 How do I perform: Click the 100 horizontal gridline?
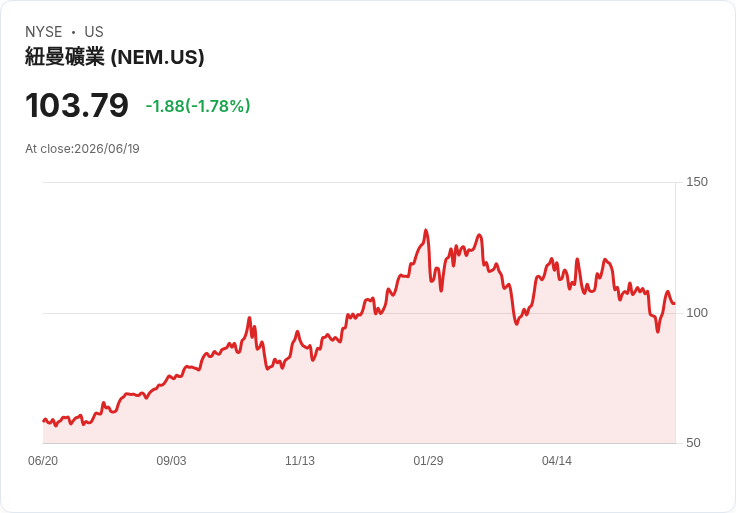(359, 313)
